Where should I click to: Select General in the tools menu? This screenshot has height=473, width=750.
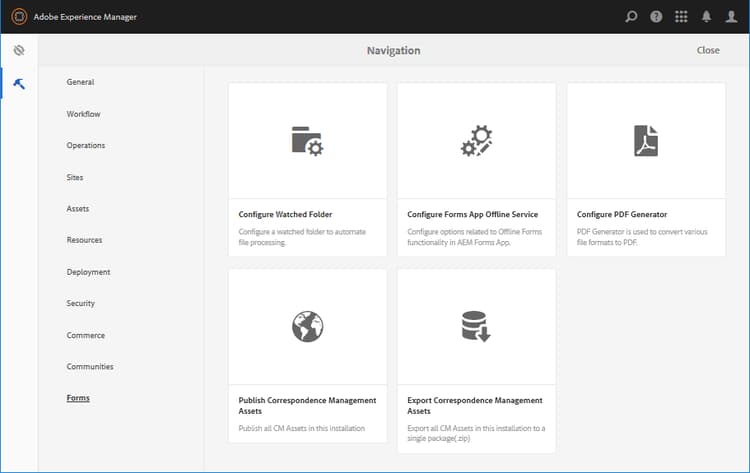(80, 82)
